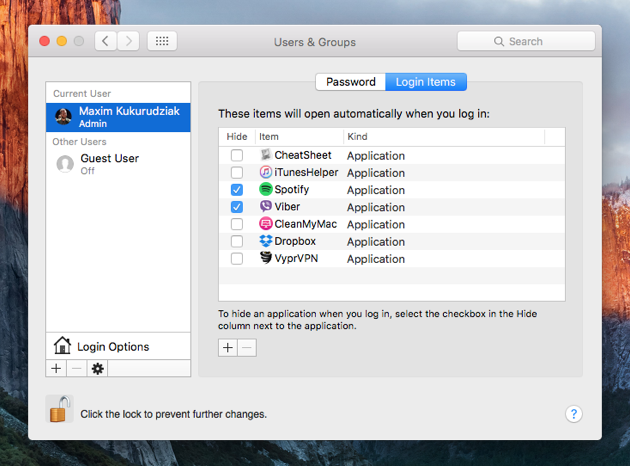Check the Hide checkbox for CheatSheet

click(237, 155)
